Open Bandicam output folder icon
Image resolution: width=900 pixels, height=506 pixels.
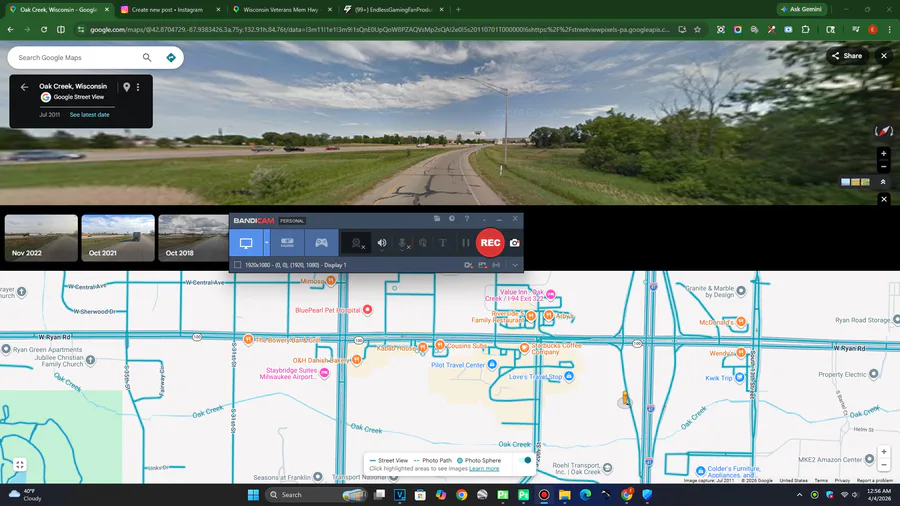437,219
